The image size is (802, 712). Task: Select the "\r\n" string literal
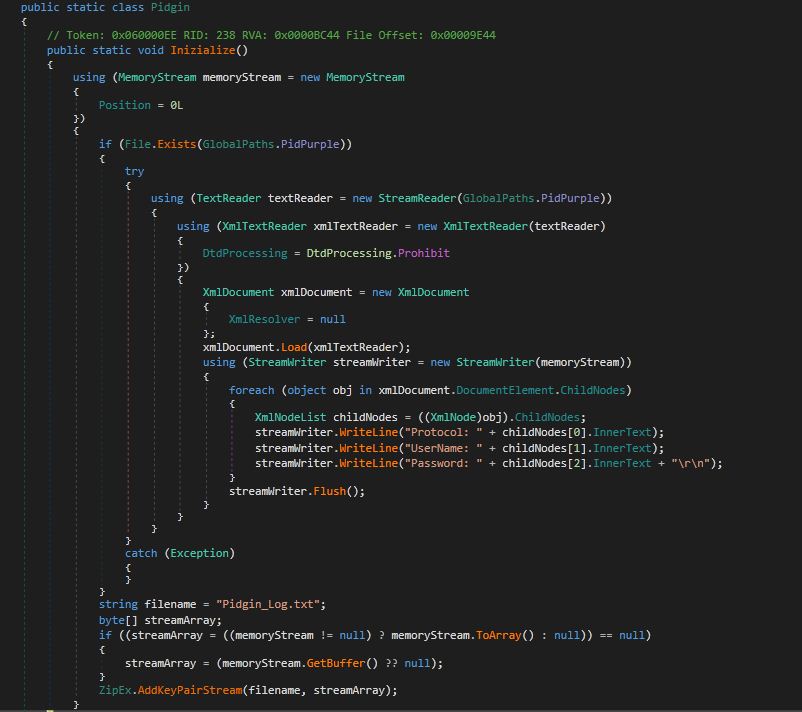(690, 464)
